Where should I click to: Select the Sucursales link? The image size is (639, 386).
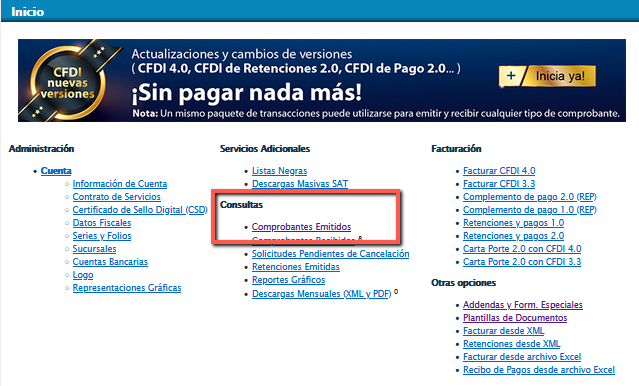pos(94,249)
